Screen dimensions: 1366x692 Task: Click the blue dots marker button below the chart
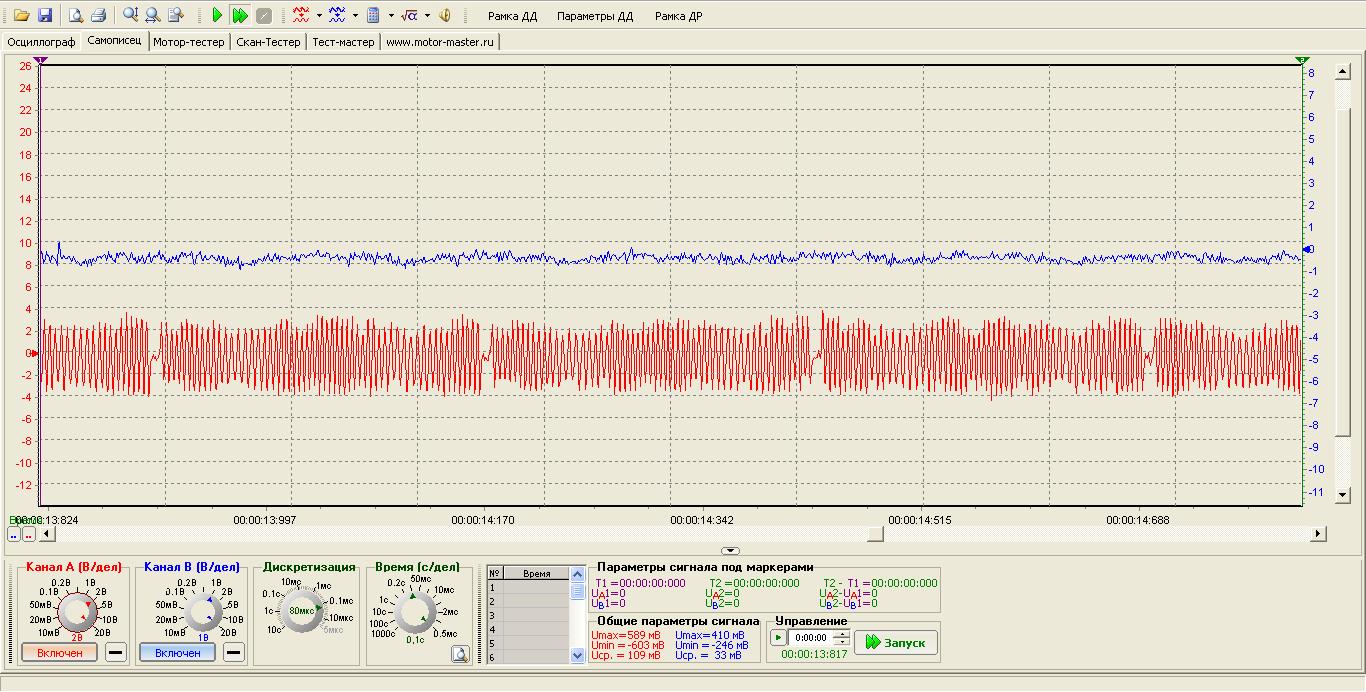14,535
